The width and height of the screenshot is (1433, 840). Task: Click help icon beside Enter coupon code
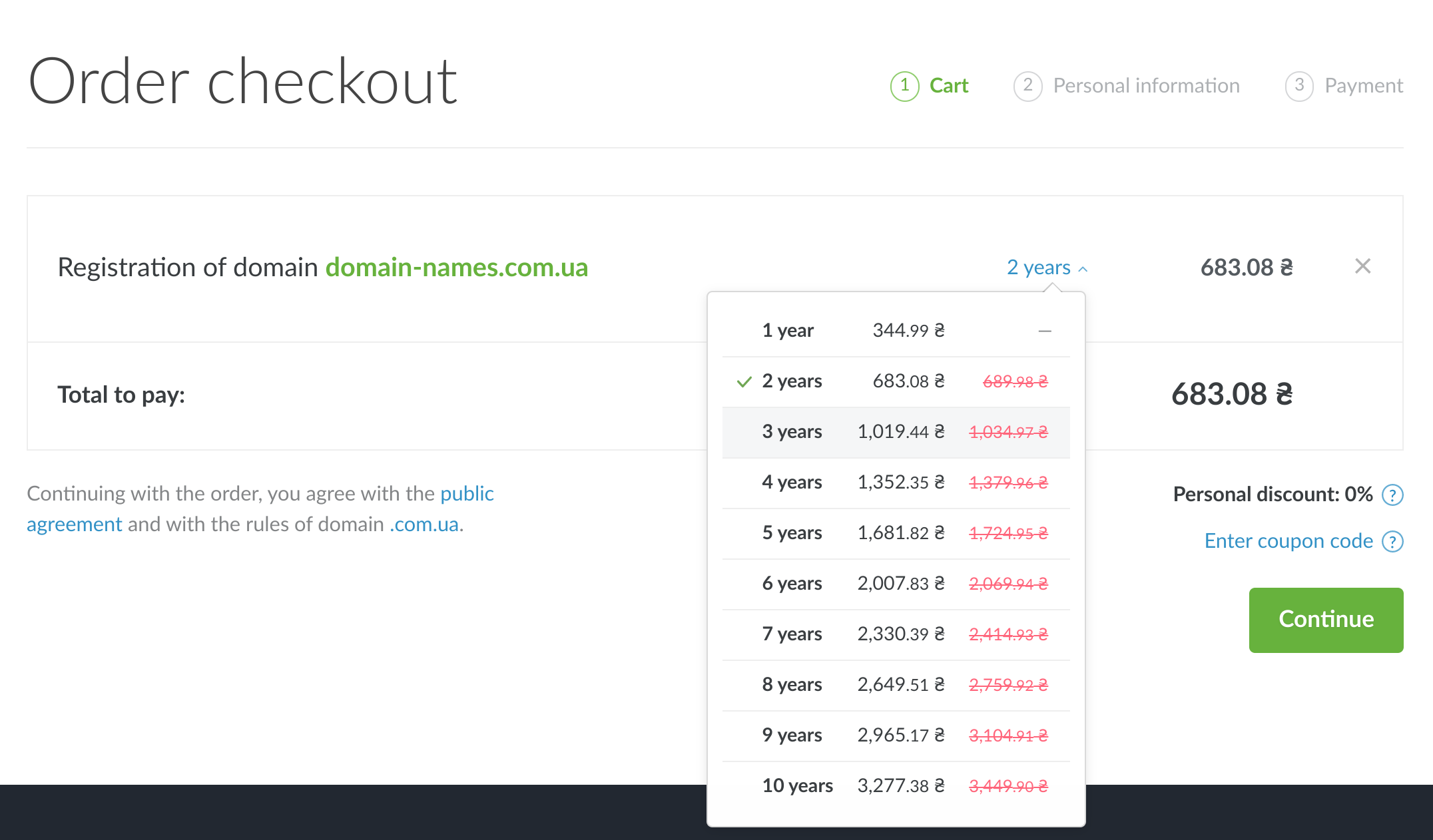click(x=1392, y=541)
